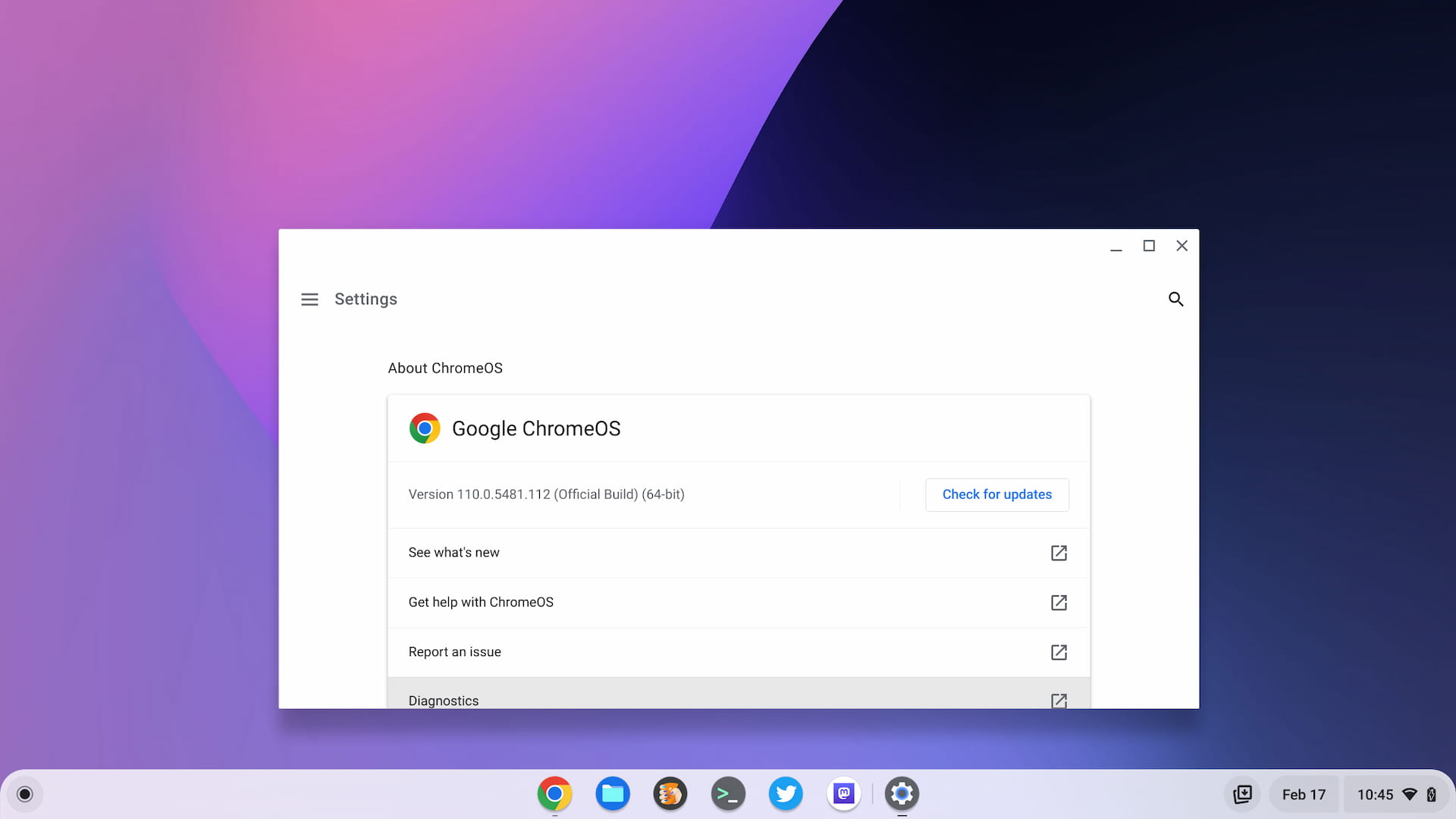The width and height of the screenshot is (1456, 819).
Task: Open See what's new external link
Action: (1058, 552)
